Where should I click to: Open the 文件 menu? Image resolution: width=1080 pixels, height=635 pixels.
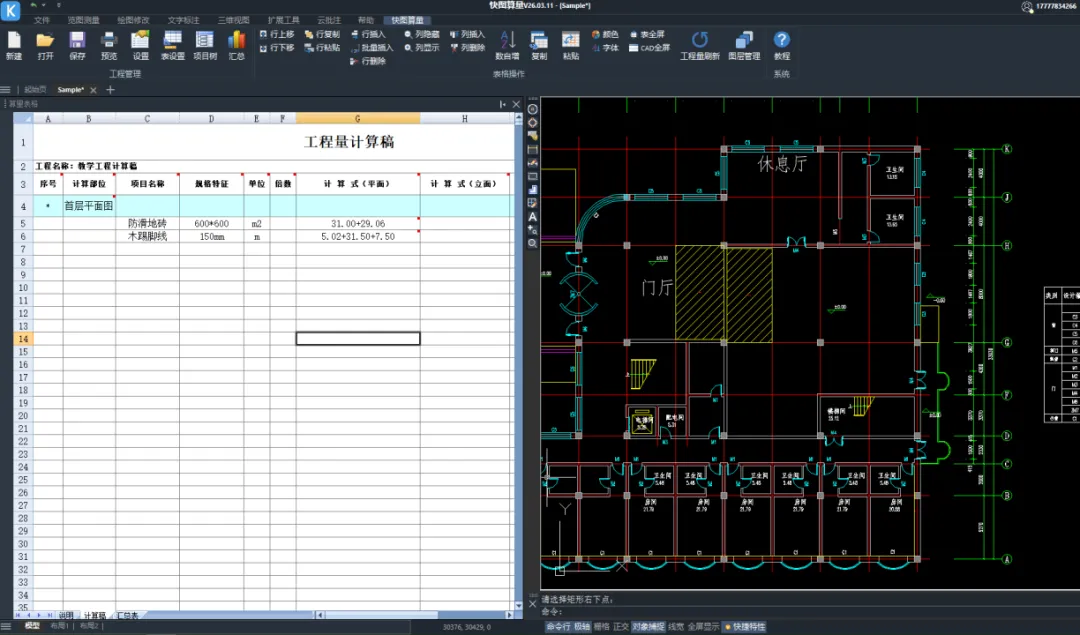[x=42, y=20]
